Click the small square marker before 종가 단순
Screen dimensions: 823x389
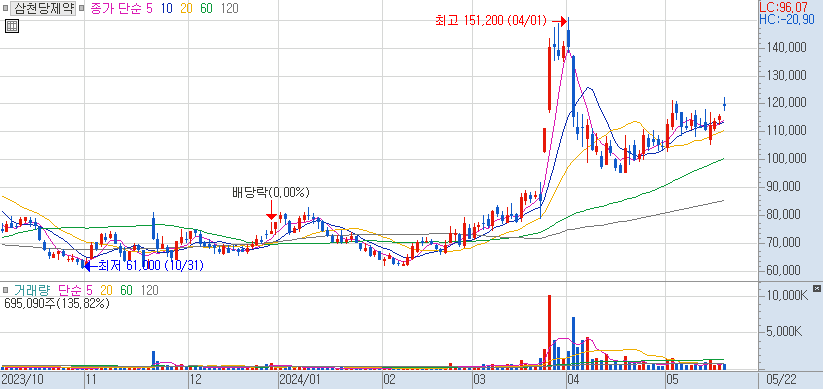(x=82, y=9)
